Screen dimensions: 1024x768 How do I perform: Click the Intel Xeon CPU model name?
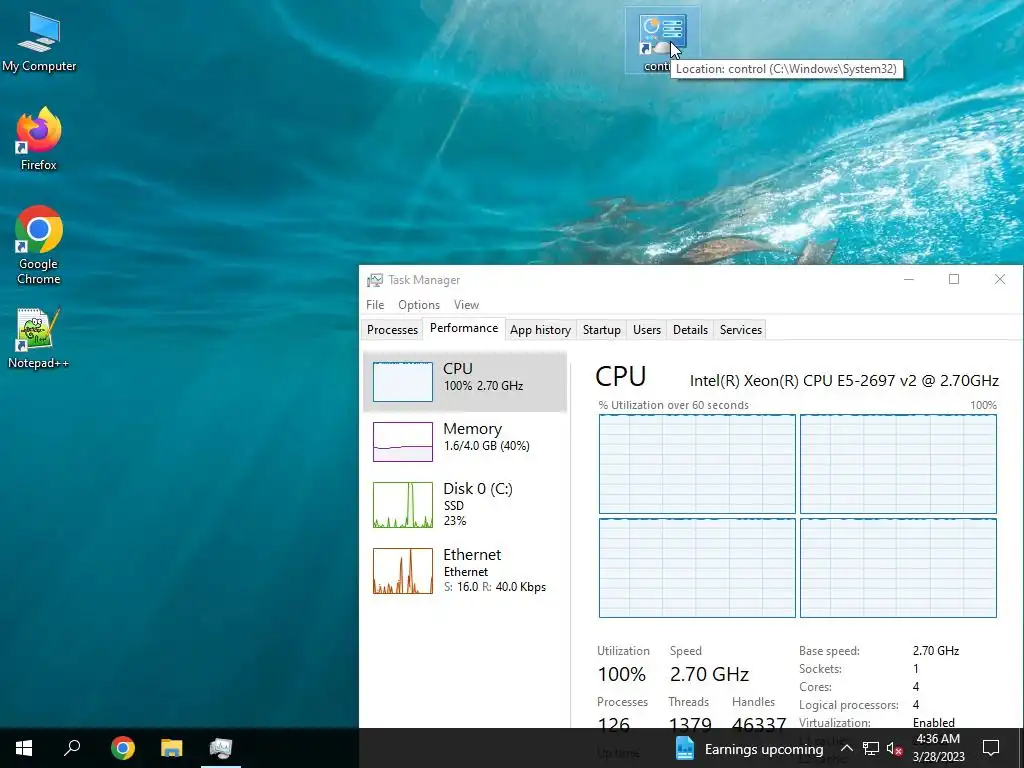point(844,381)
